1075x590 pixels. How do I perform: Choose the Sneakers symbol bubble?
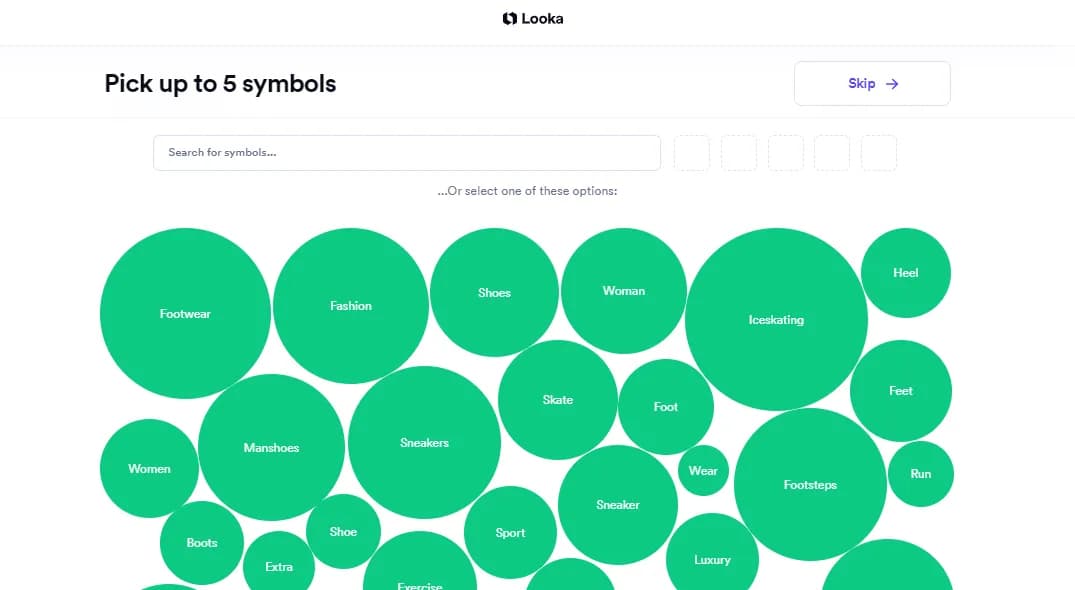[424, 442]
